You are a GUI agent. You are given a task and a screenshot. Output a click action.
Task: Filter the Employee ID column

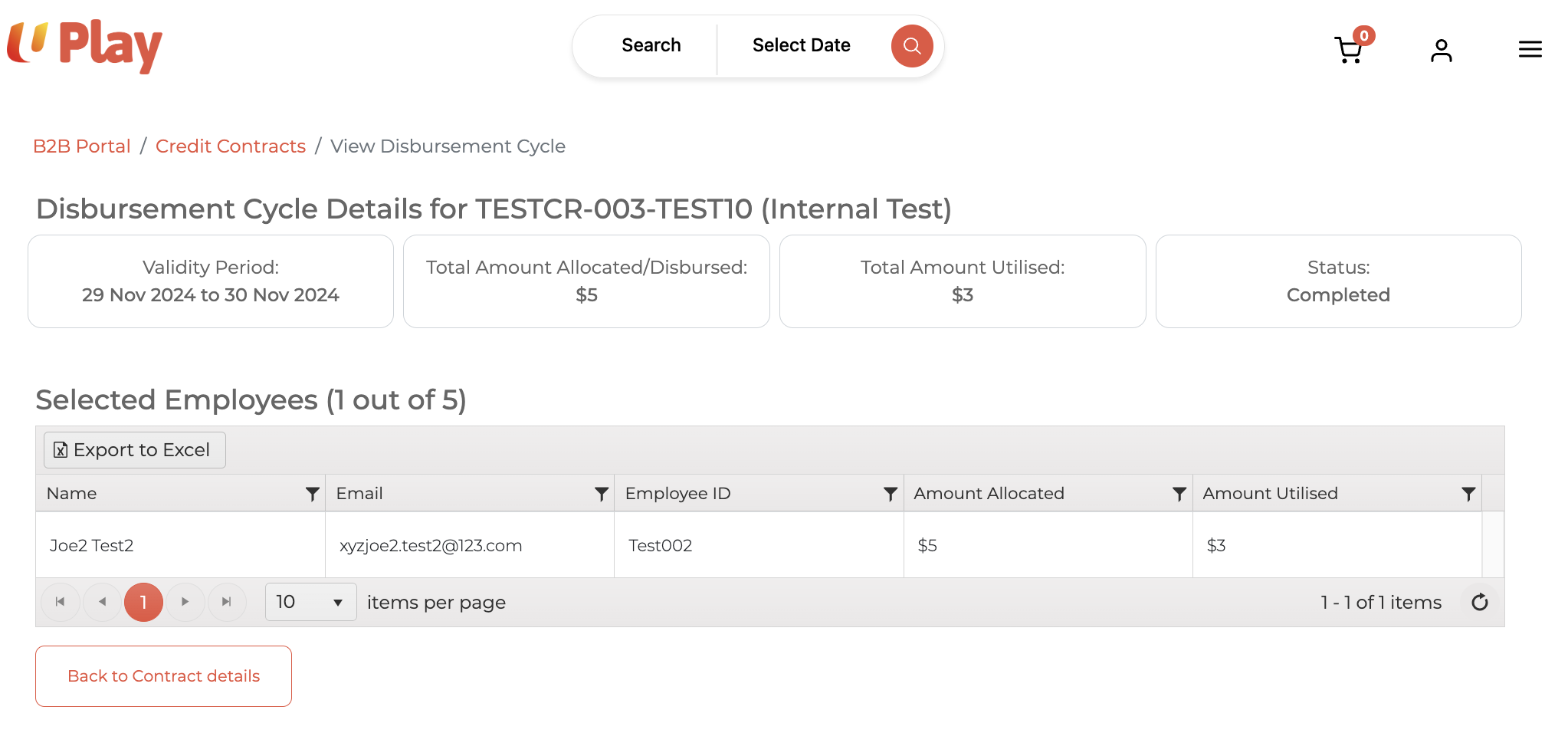[x=890, y=494]
